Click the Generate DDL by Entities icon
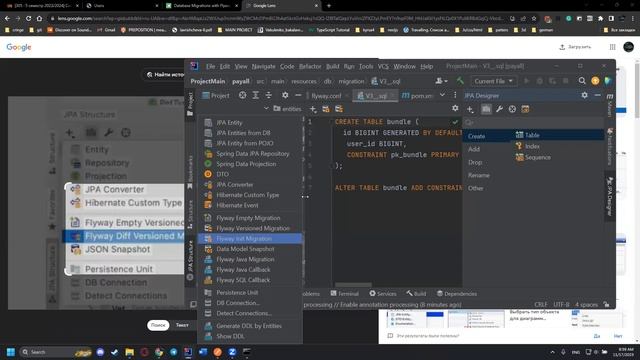Screen dimensions: 640x360 208,326
